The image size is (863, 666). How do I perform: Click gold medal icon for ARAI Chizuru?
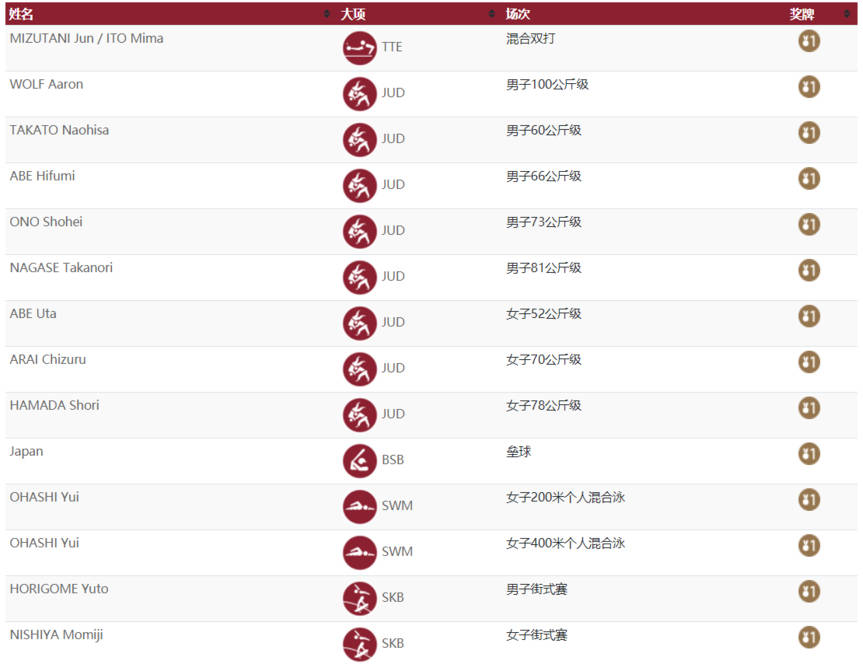tap(809, 362)
